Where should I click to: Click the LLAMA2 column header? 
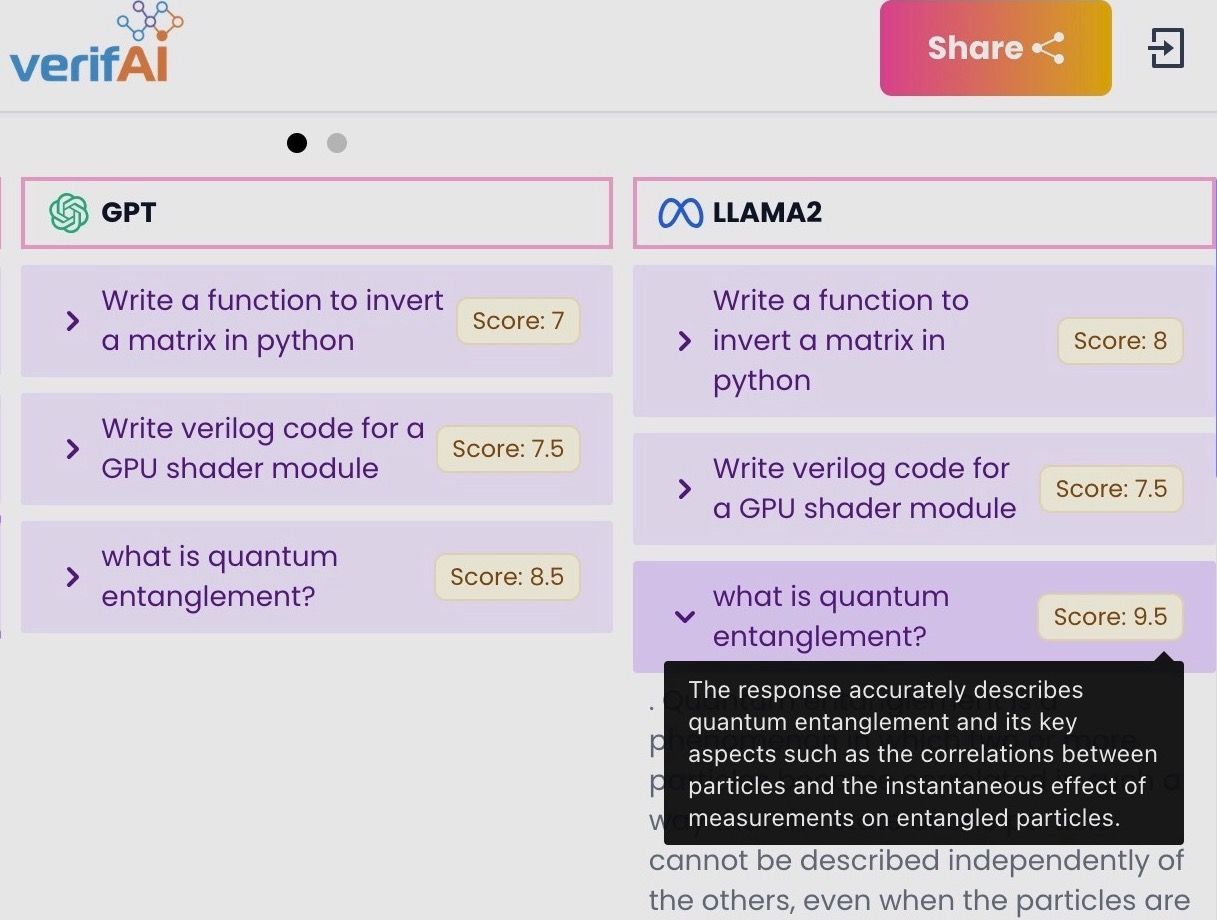[924, 213]
